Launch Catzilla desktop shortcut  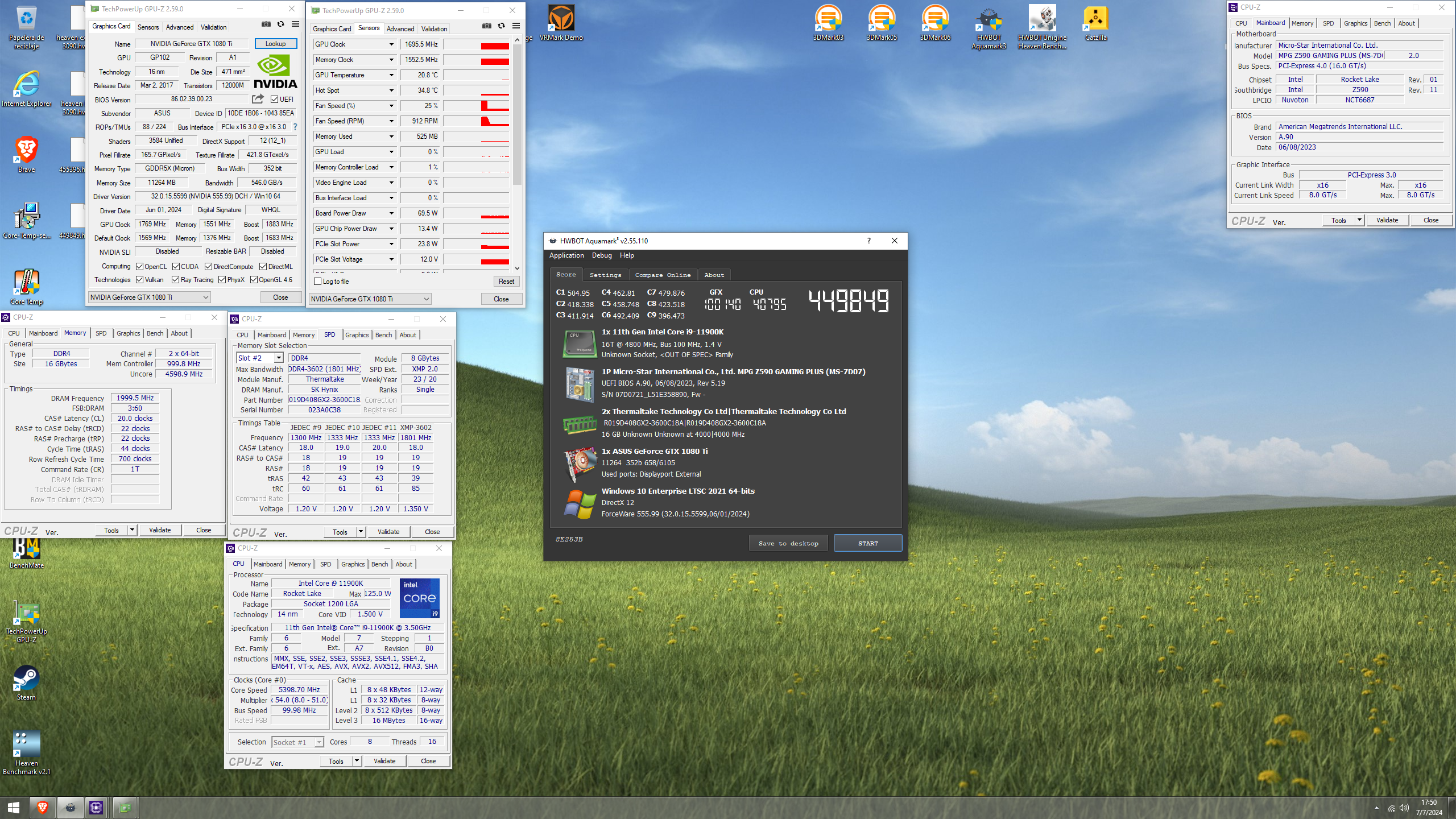[x=1095, y=23]
